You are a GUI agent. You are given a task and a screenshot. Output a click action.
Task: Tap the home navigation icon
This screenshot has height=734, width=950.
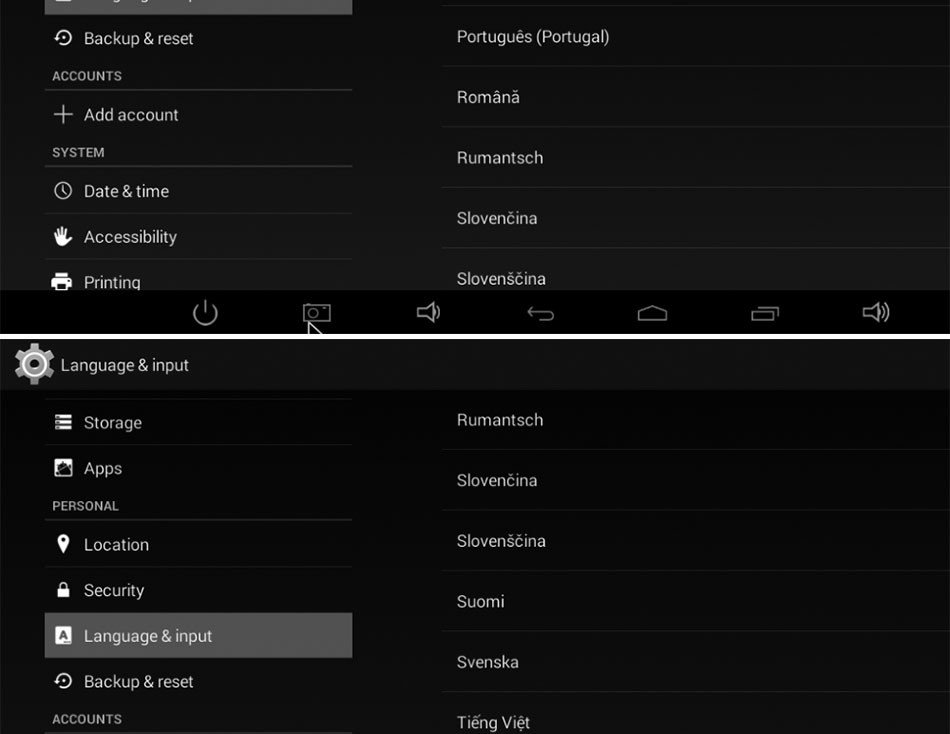click(x=652, y=314)
